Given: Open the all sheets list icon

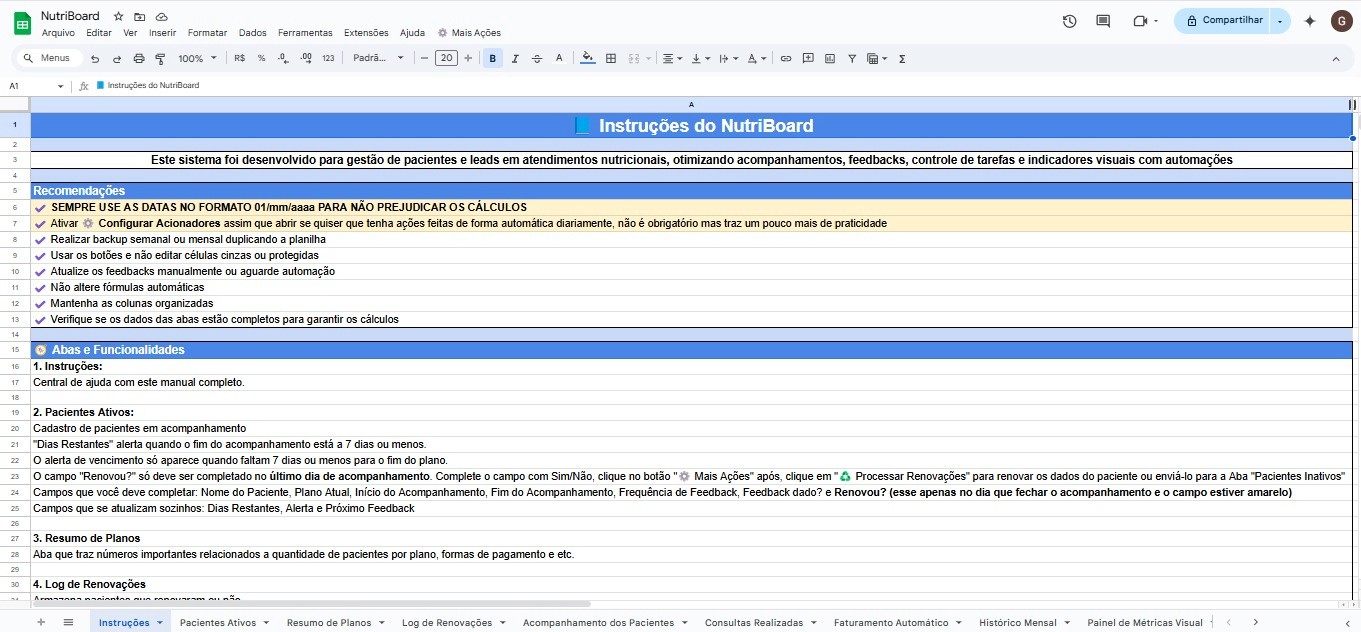Looking at the screenshot, I should click(68, 622).
